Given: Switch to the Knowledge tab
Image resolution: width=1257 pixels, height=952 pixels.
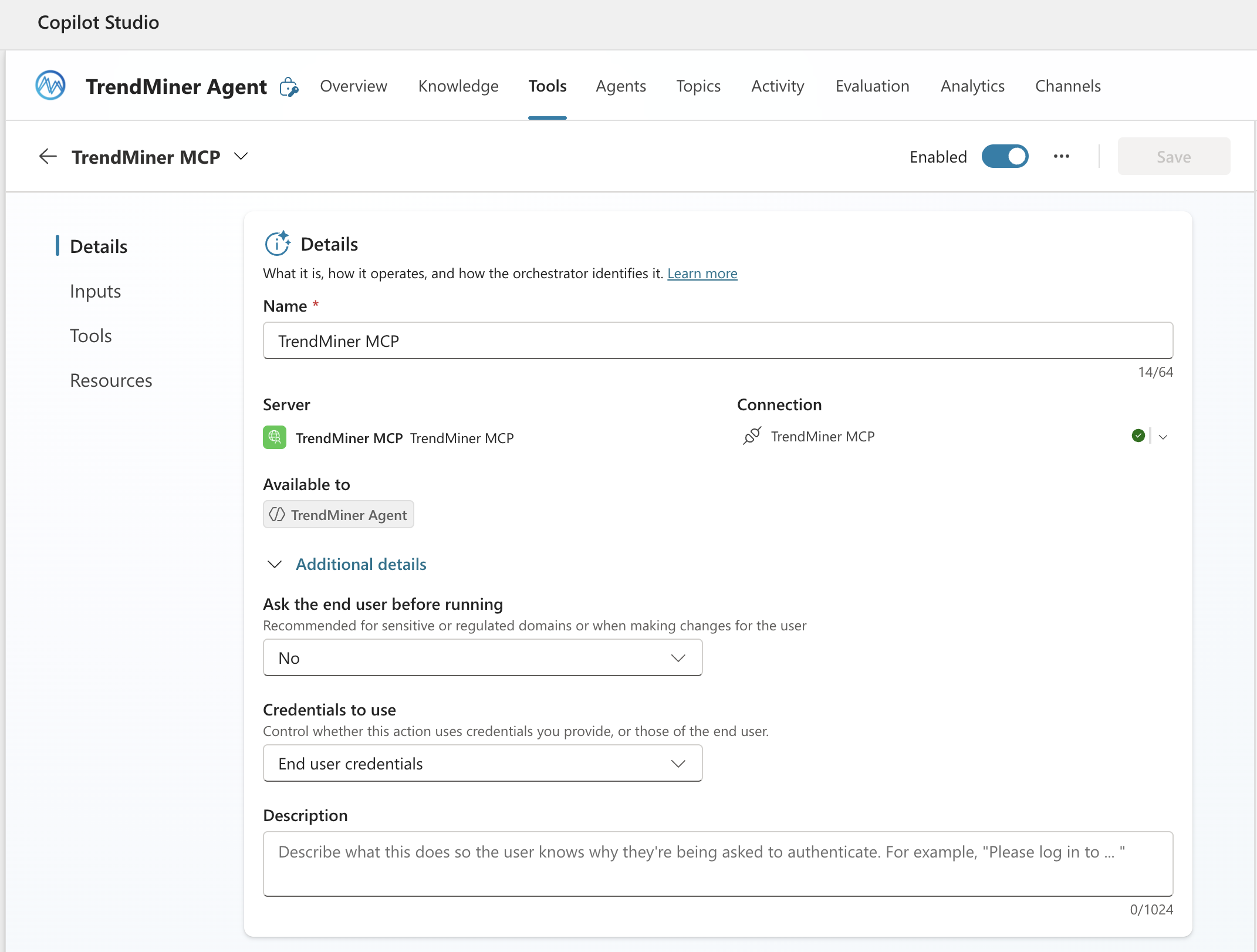Looking at the screenshot, I should click(458, 86).
